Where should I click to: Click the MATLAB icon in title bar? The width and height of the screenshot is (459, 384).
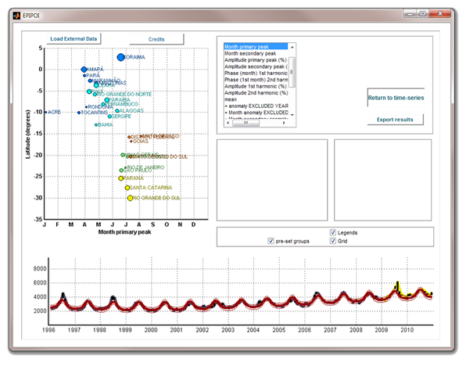click(x=16, y=15)
